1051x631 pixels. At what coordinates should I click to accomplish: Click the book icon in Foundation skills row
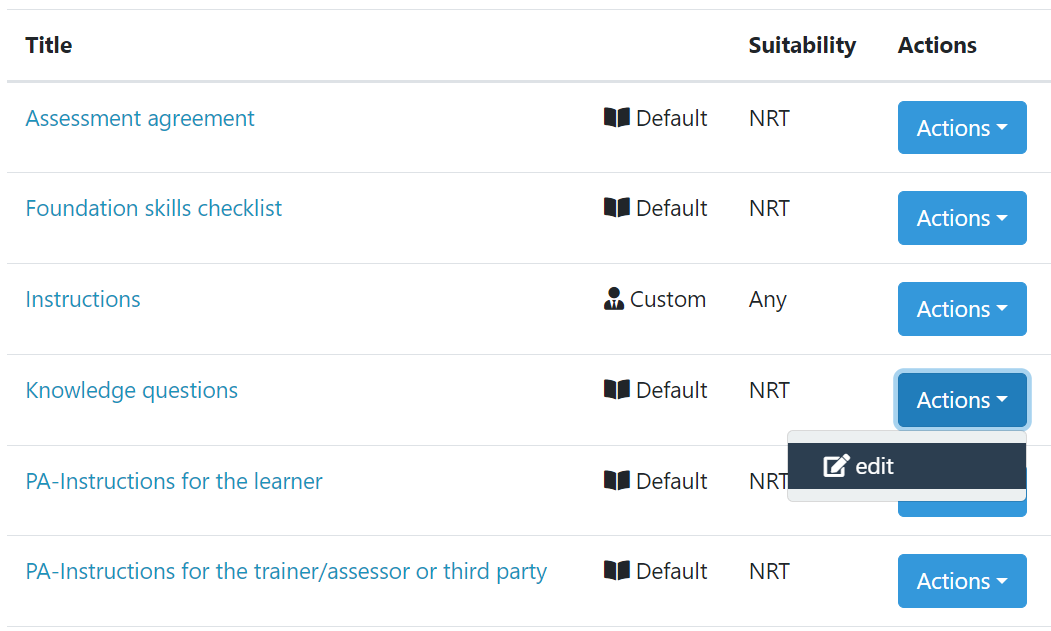tap(617, 208)
